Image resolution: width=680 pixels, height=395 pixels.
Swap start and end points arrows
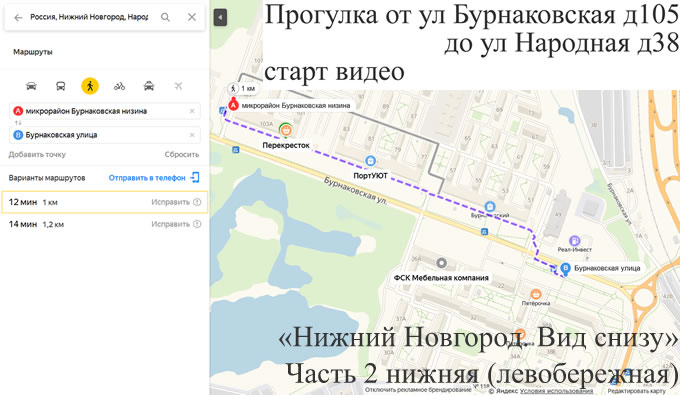[x=18, y=123]
